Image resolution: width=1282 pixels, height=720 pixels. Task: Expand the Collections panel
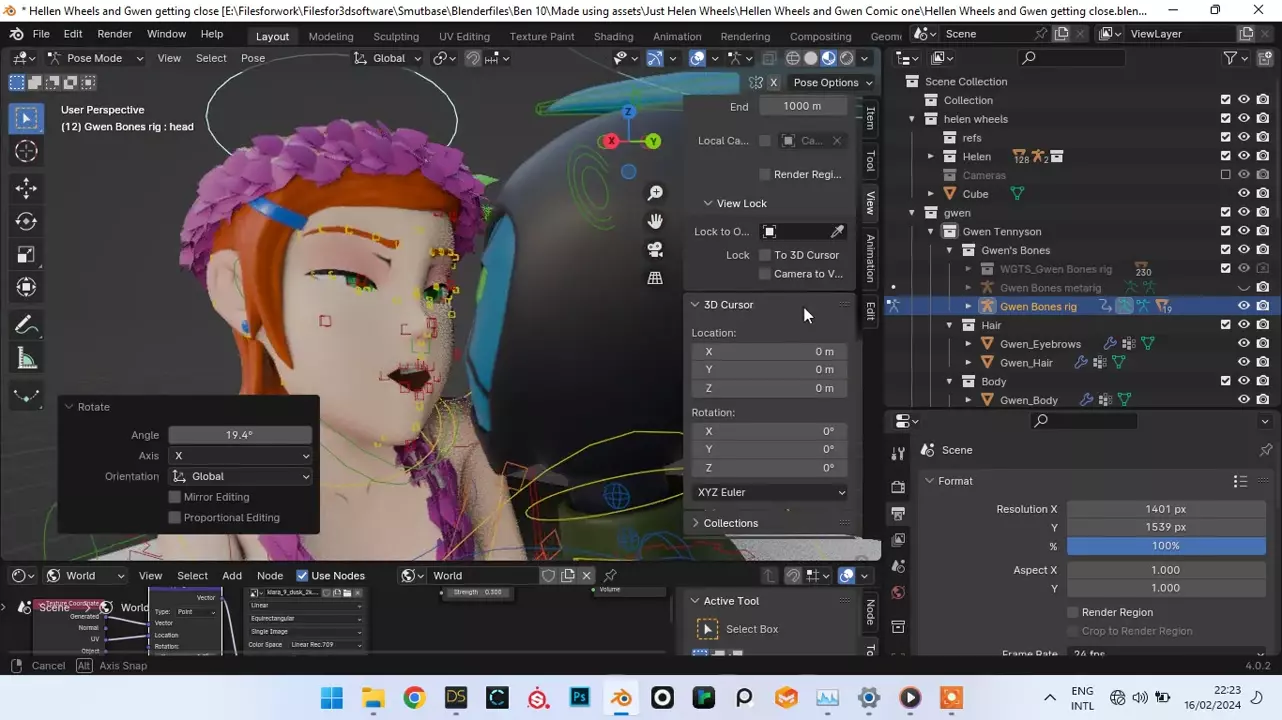730,523
